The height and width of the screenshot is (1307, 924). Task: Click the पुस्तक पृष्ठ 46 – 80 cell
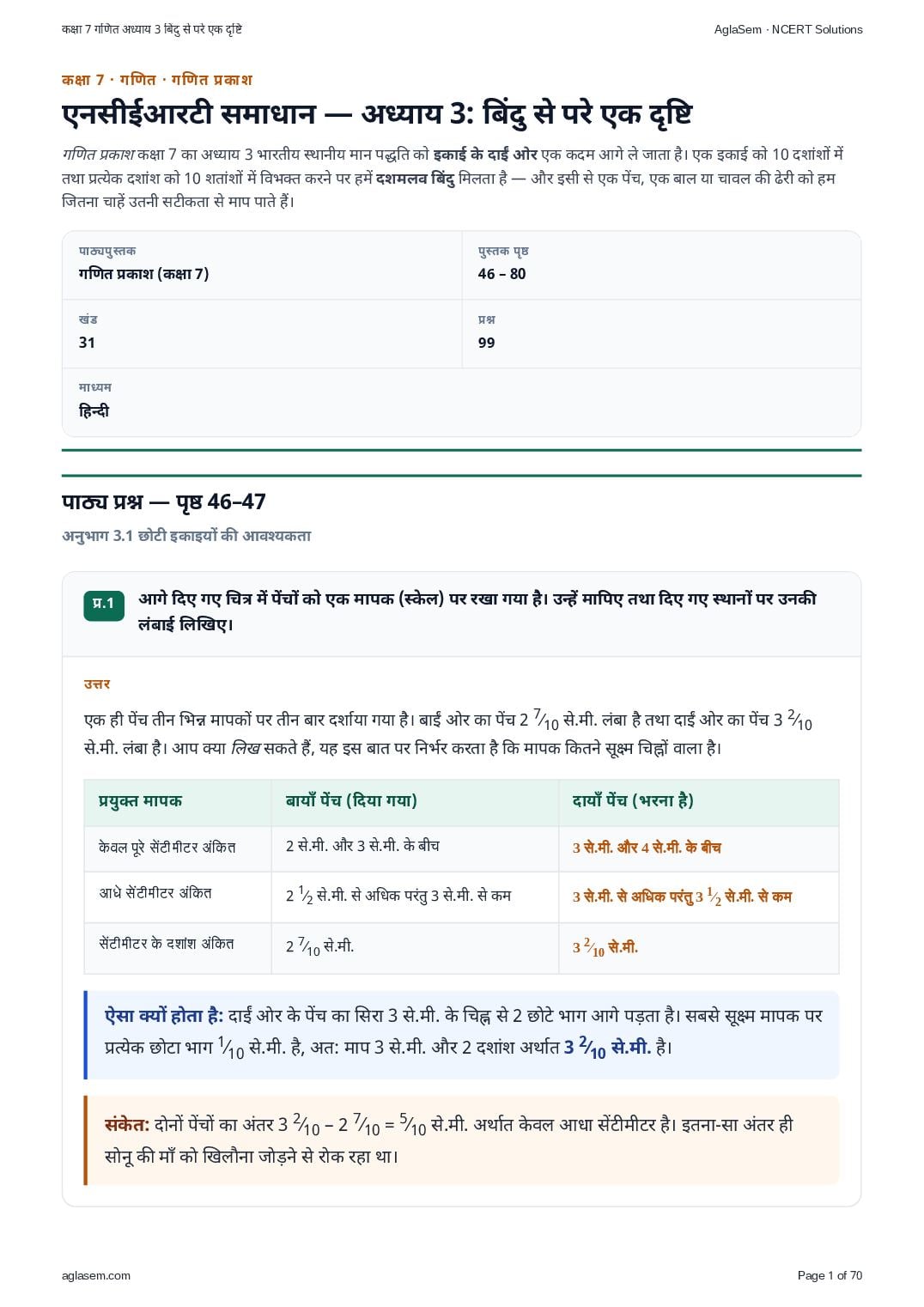coord(661,265)
